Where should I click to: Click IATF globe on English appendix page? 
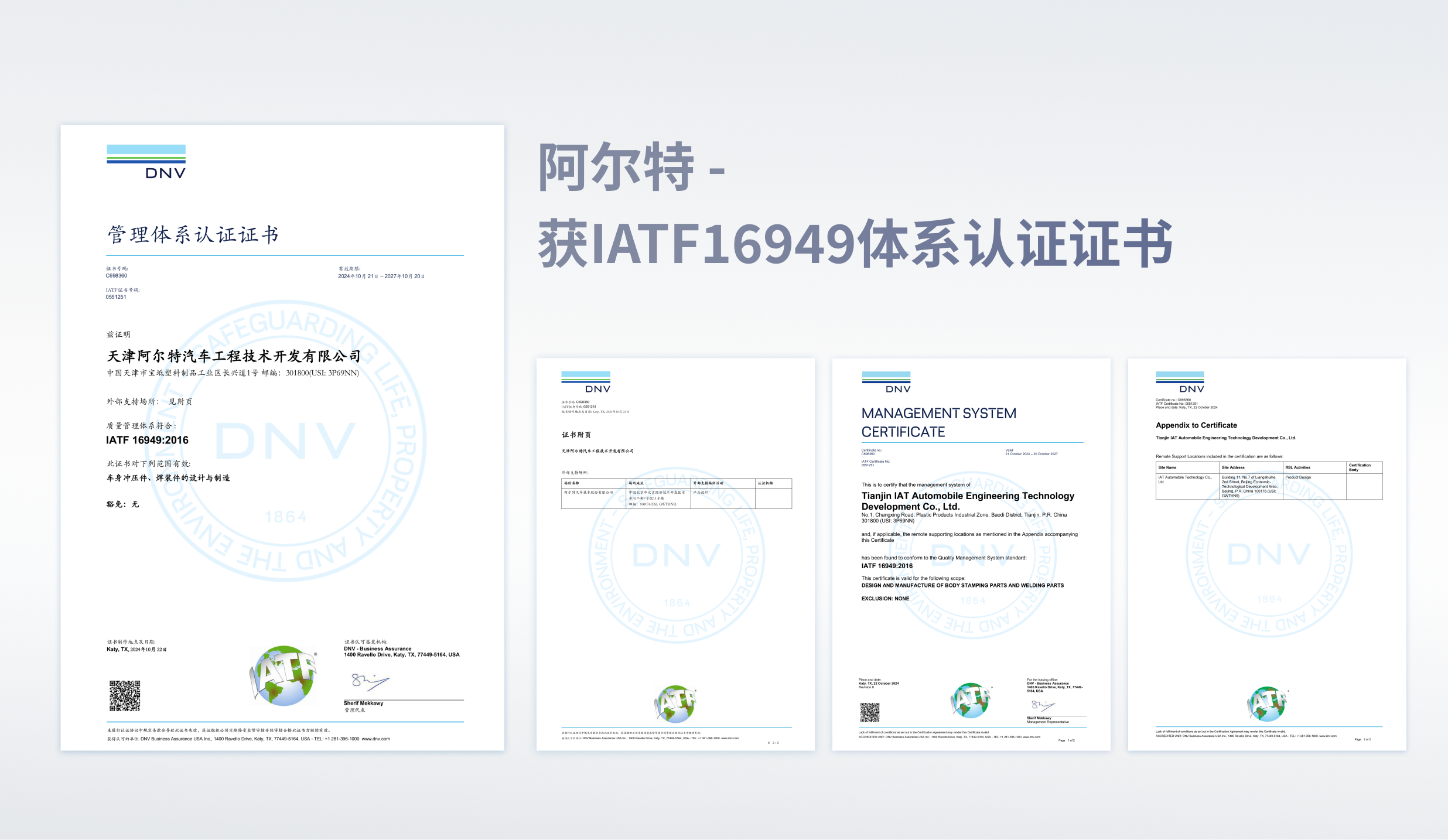(1268, 704)
